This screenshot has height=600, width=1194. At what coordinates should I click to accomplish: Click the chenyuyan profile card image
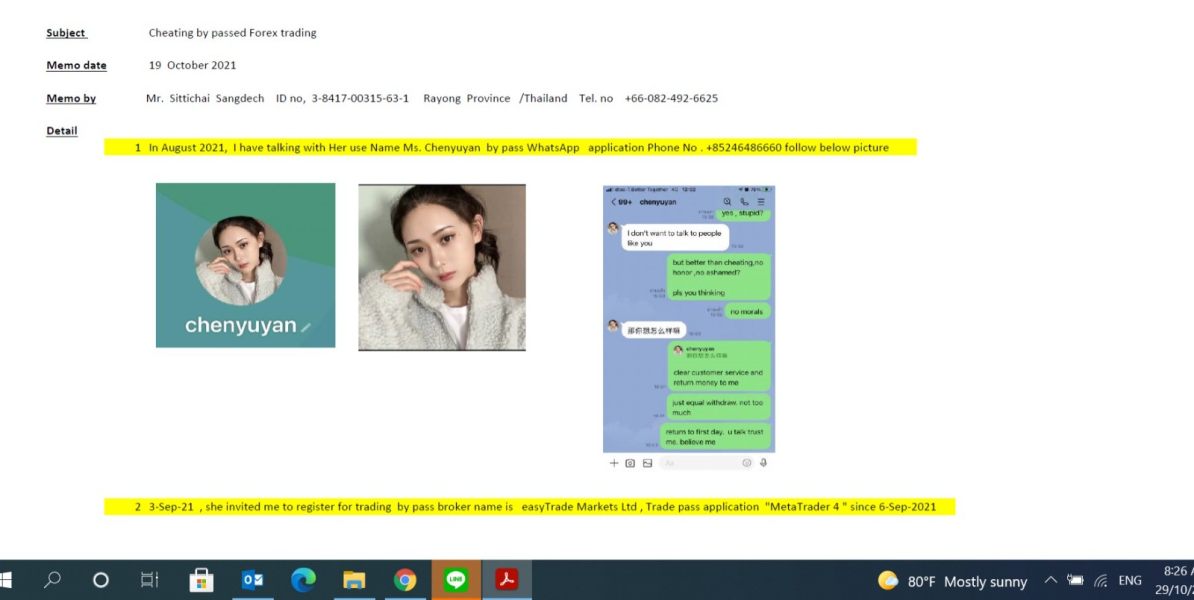pos(245,265)
